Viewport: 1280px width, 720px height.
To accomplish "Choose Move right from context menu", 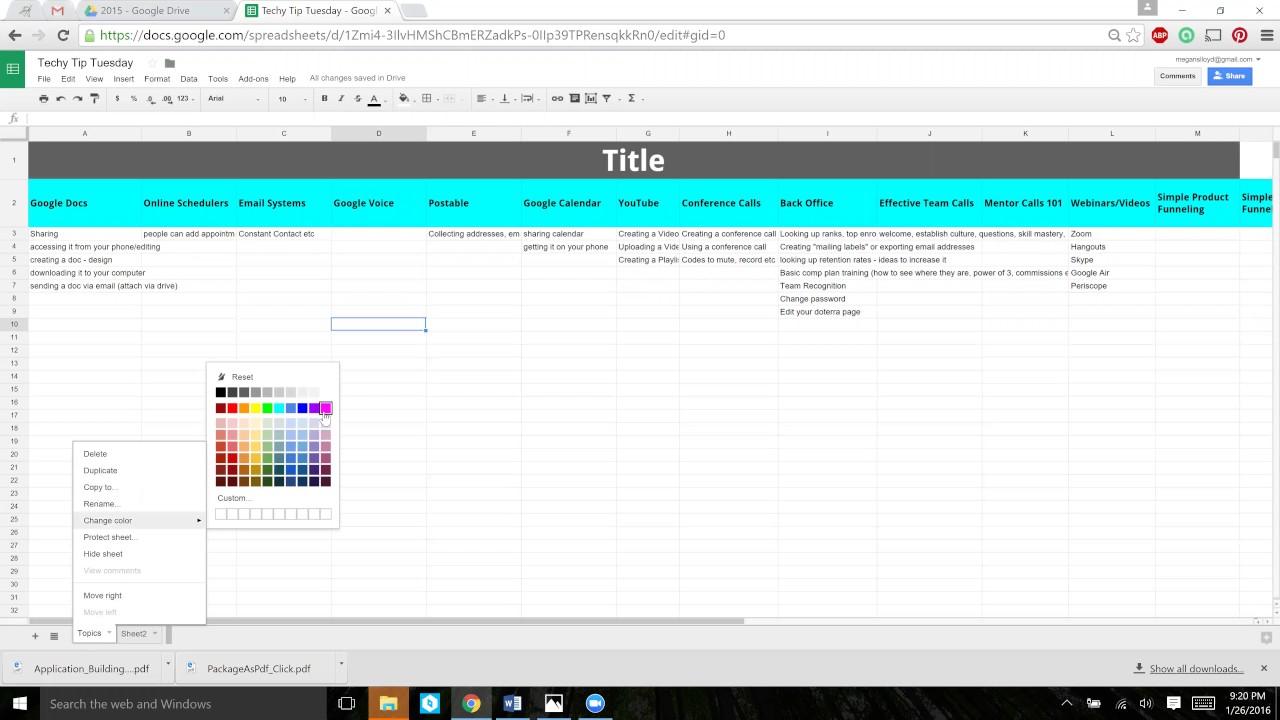I will point(139,596).
